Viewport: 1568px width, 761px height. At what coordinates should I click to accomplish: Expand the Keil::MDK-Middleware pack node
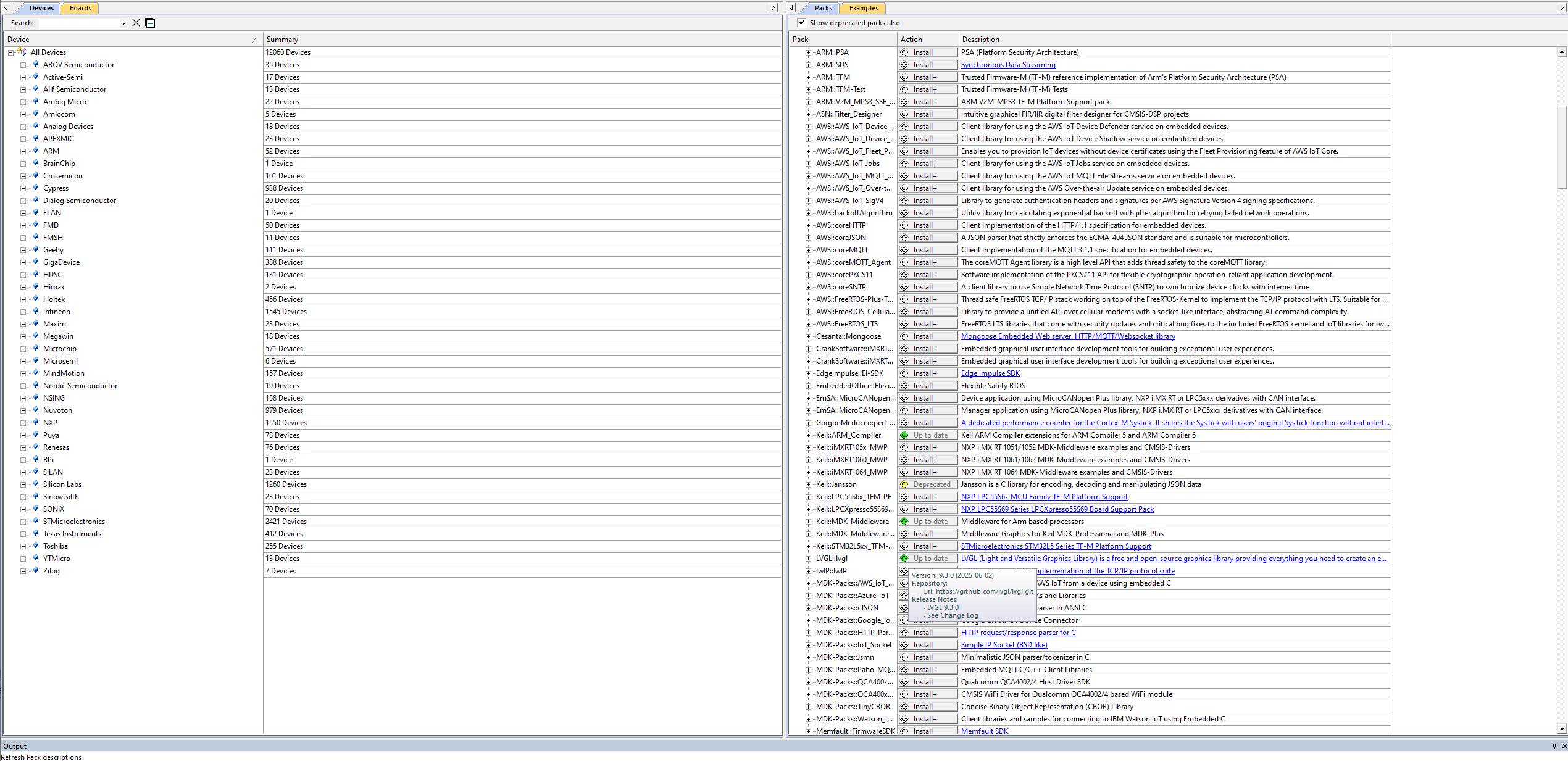(808, 522)
